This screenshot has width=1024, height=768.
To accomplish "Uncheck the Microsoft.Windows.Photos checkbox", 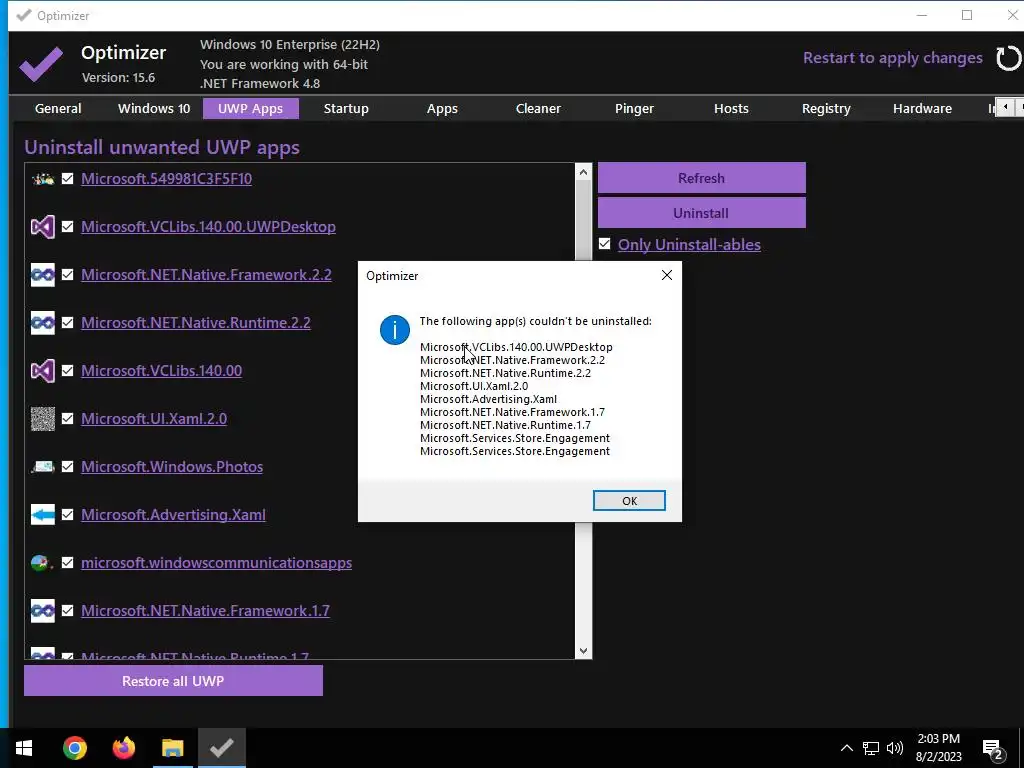I will pyautogui.click(x=67, y=466).
